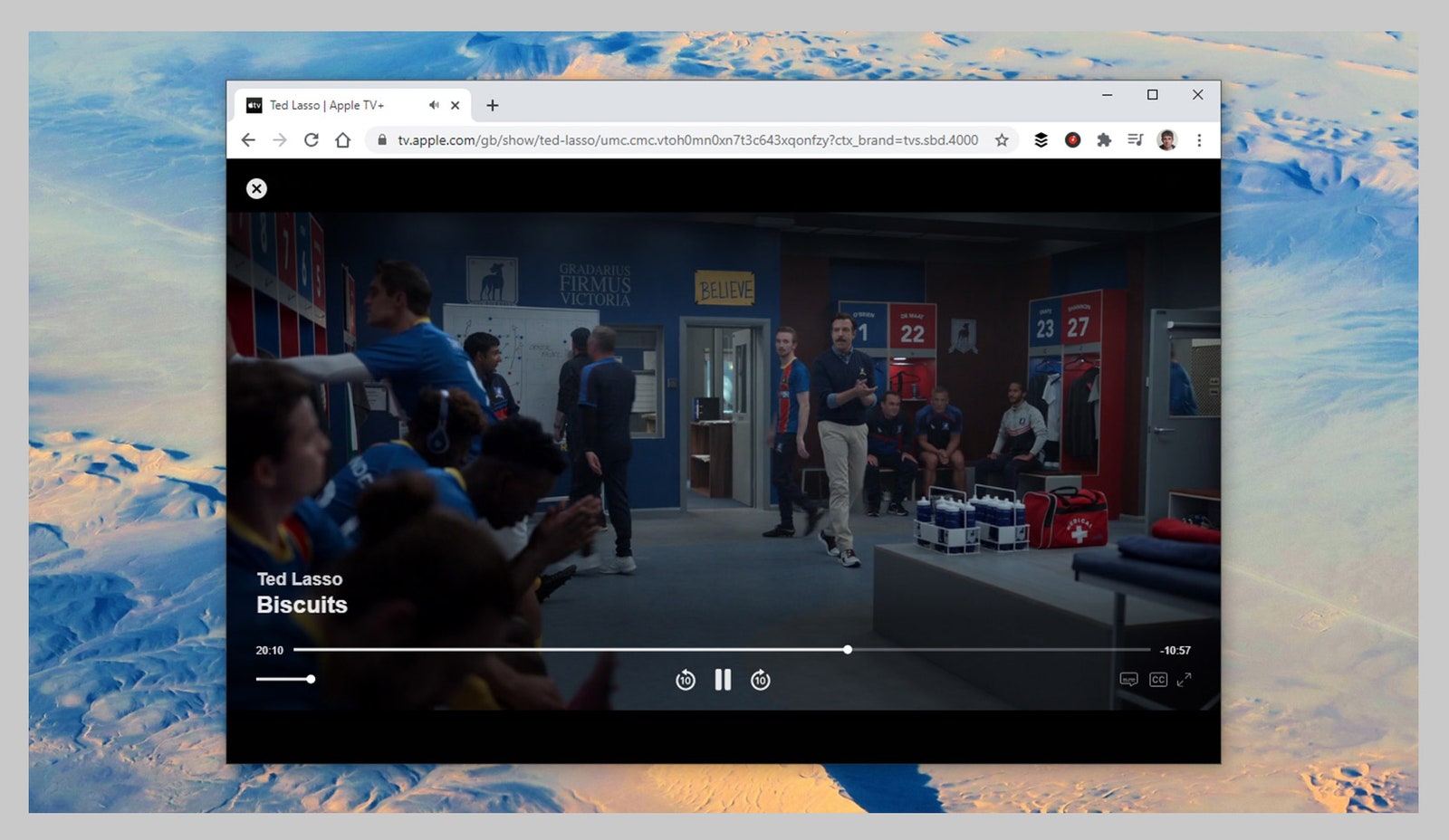Enter full screen video mode
The image size is (1449, 840).
pyautogui.click(x=1184, y=679)
